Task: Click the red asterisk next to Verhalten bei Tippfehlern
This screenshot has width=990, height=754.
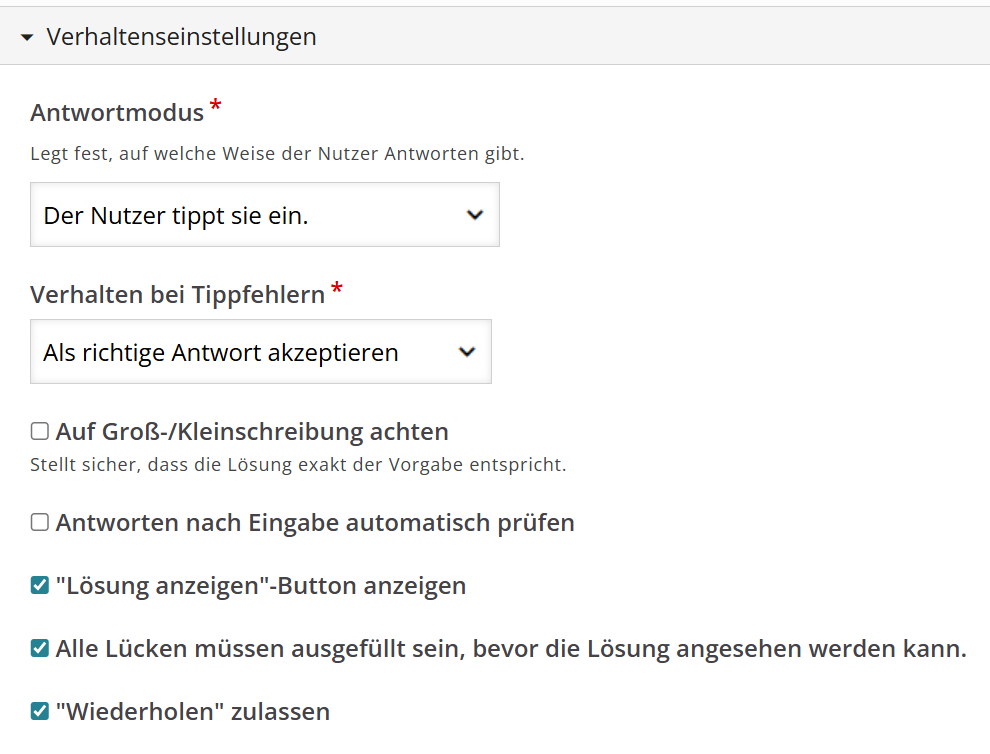Action: (336, 290)
